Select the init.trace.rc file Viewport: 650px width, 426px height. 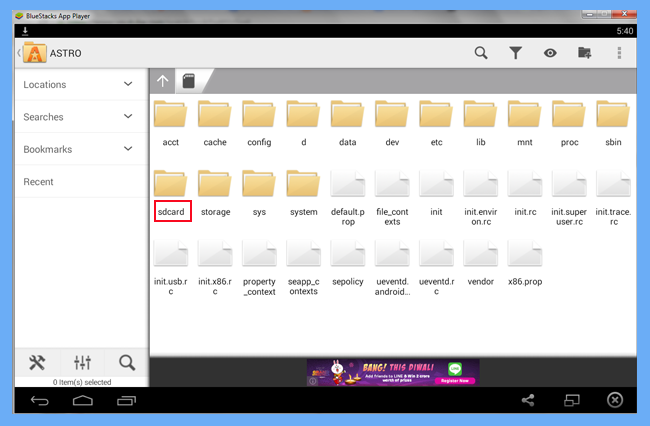coord(614,198)
